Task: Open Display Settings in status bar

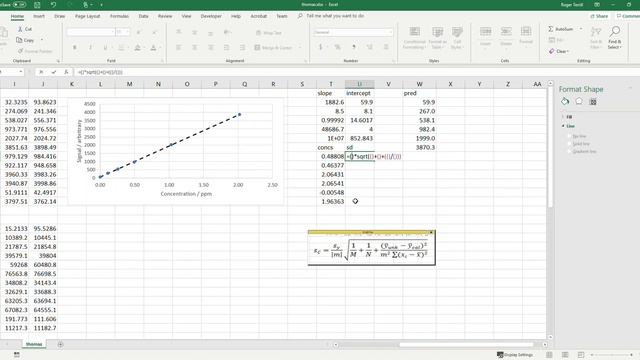Action: 515,355
